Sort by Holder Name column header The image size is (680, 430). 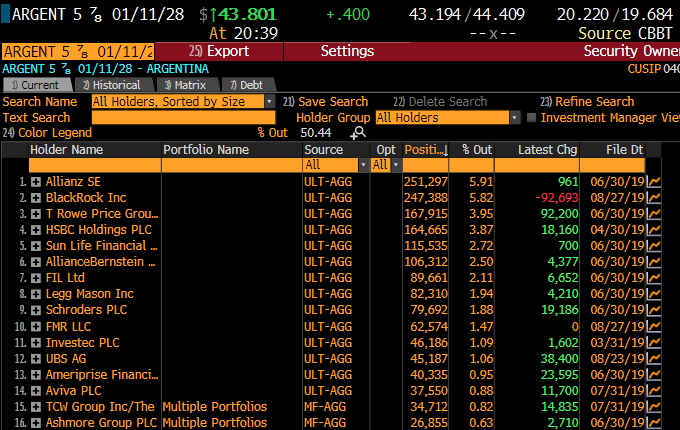click(95, 150)
